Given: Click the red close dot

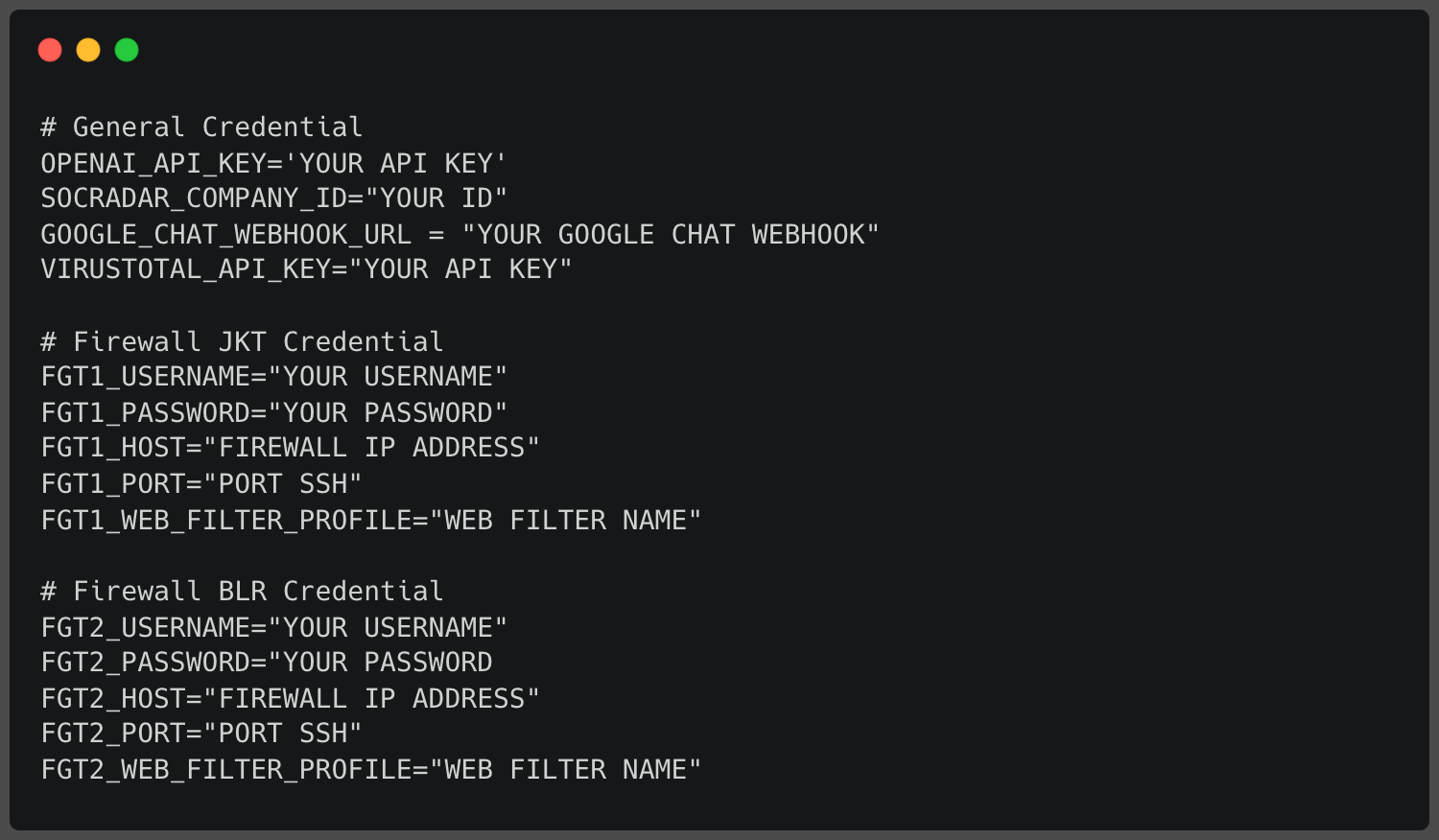Looking at the screenshot, I should point(50,50).
